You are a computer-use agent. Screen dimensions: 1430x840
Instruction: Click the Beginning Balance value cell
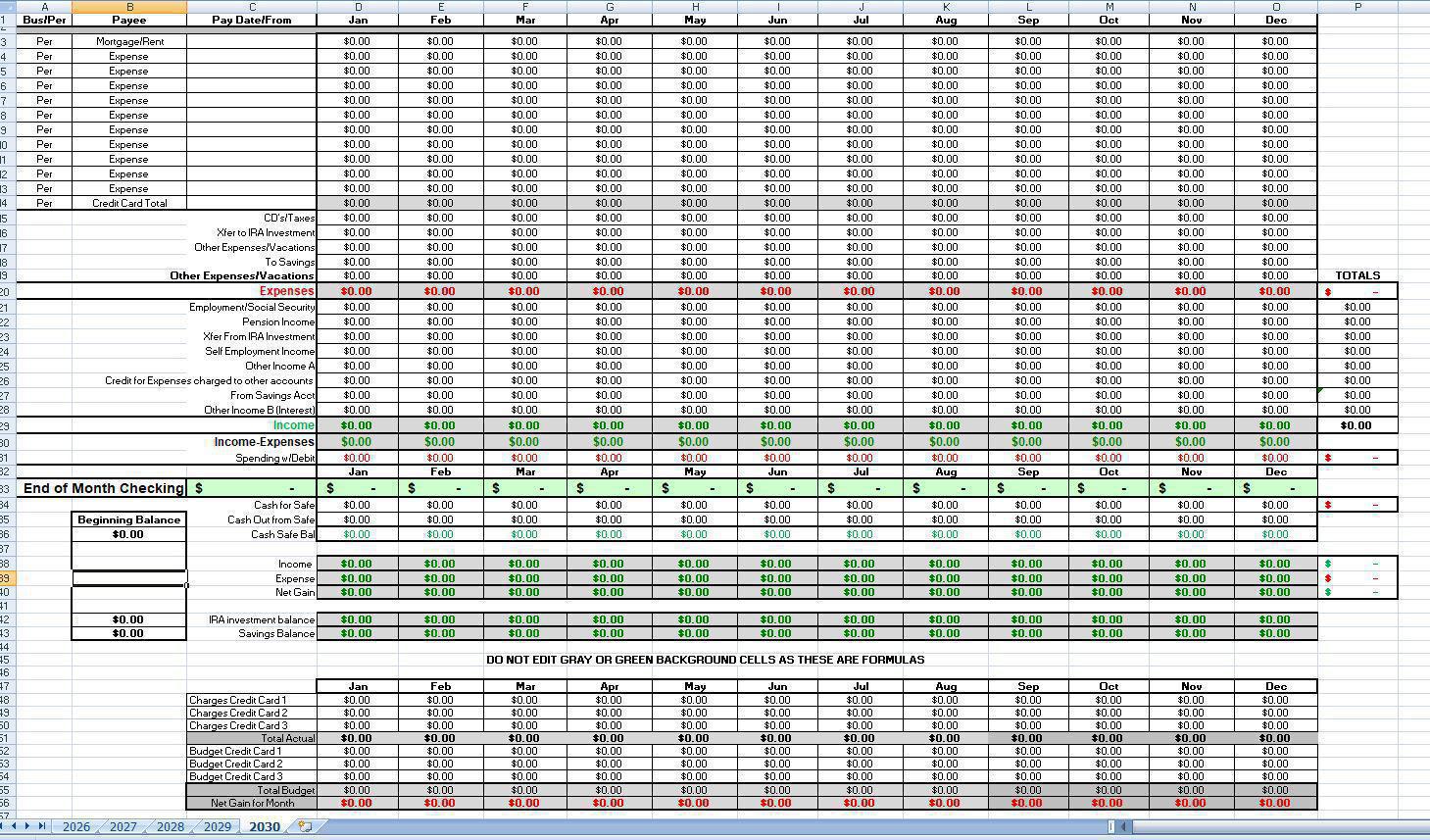click(x=128, y=534)
